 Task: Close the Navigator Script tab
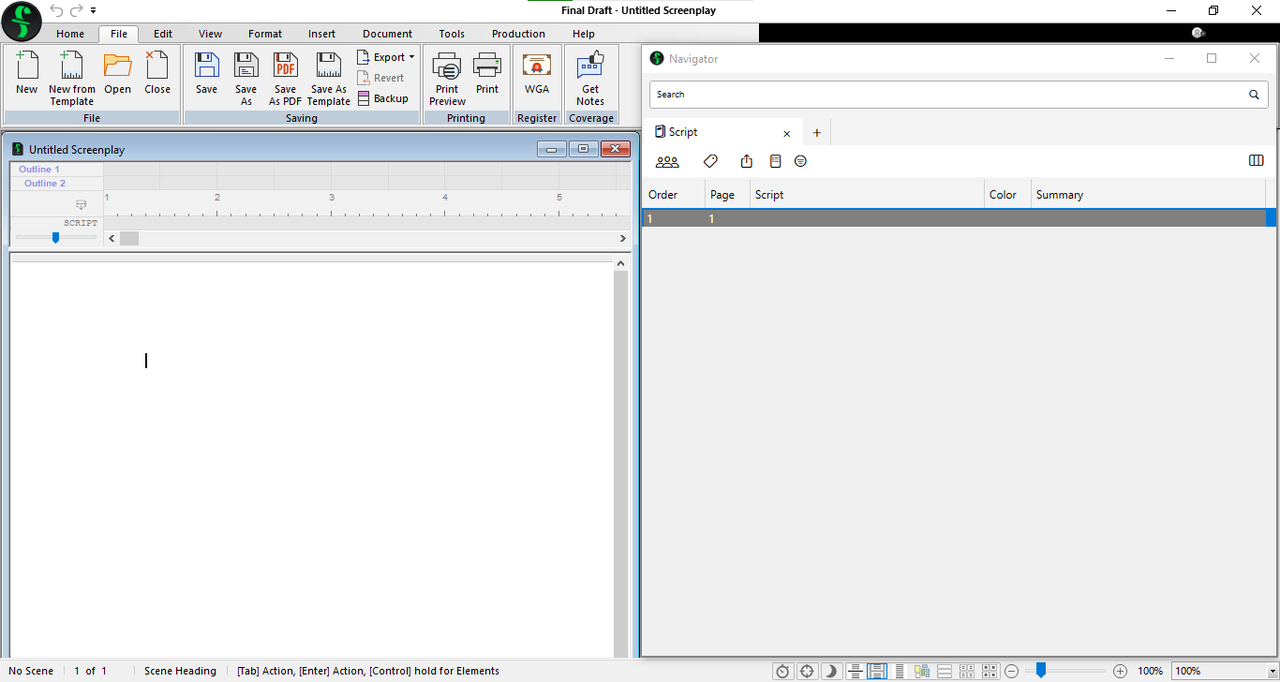(x=787, y=133)
